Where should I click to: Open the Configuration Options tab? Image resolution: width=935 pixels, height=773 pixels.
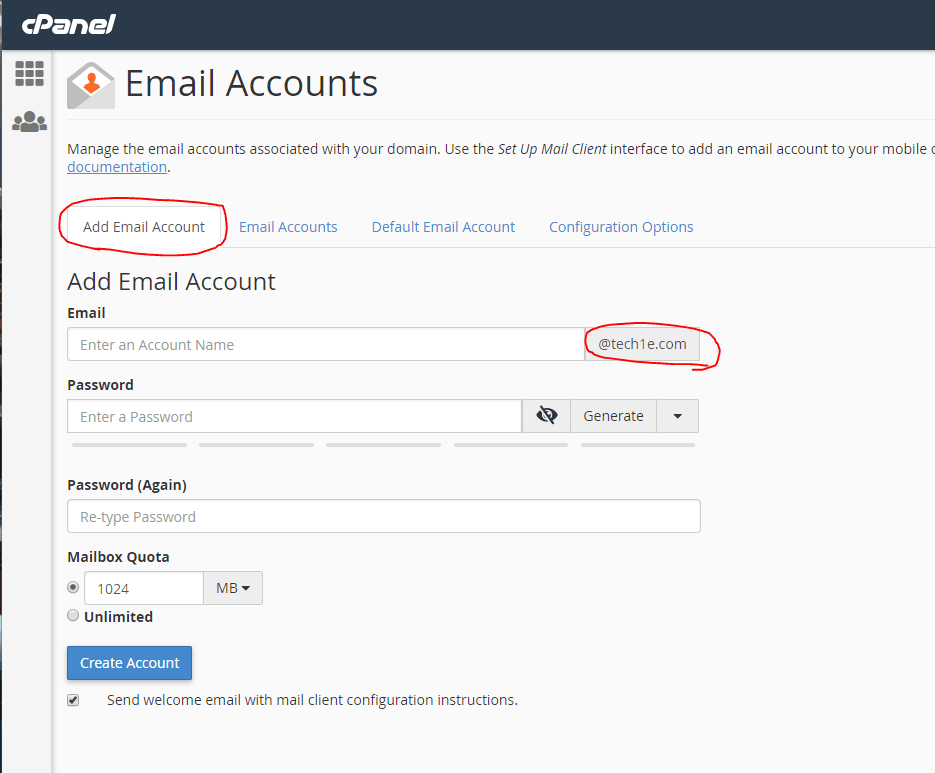coord(621,227)
